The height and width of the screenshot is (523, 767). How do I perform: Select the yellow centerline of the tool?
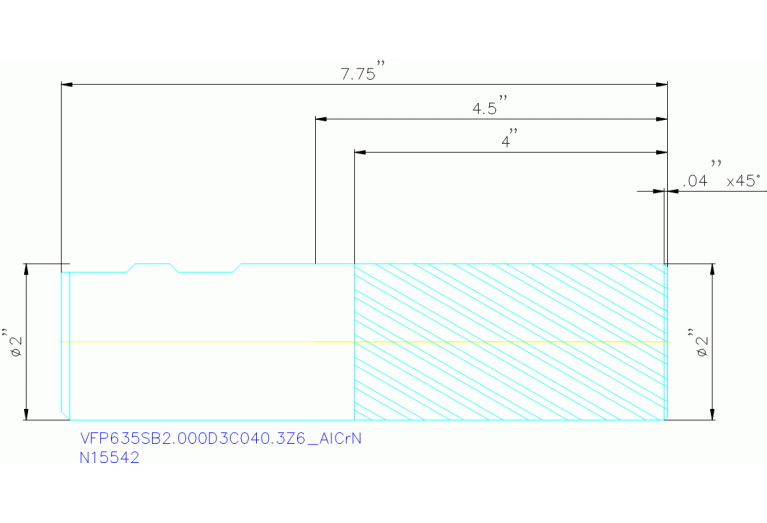pos(364,341)
